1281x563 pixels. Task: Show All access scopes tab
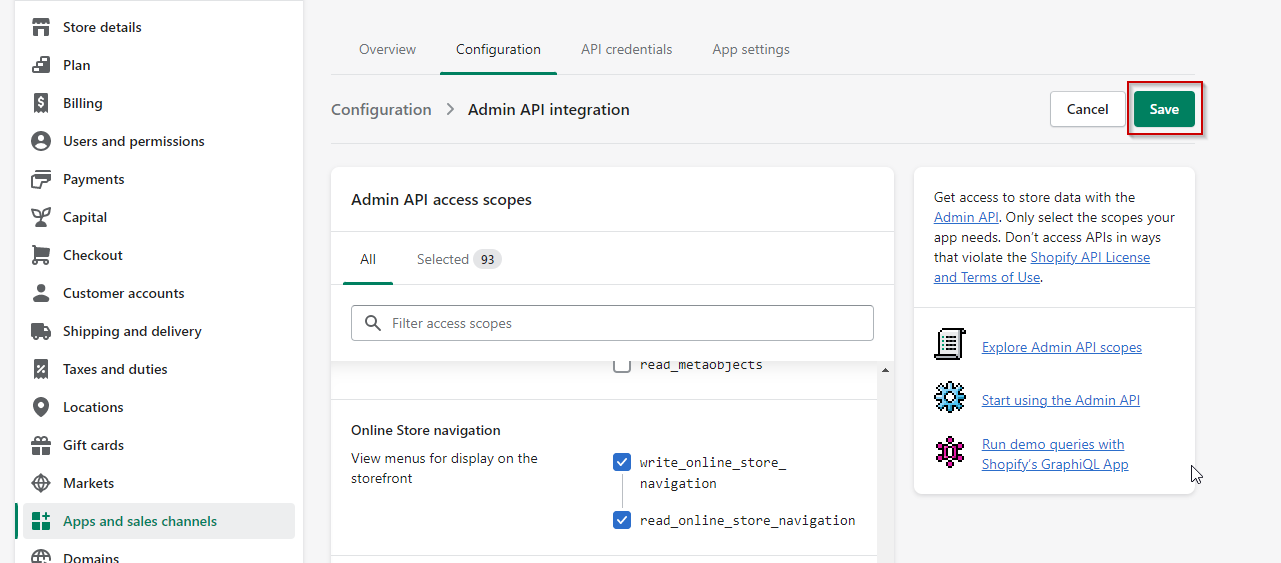368,259
